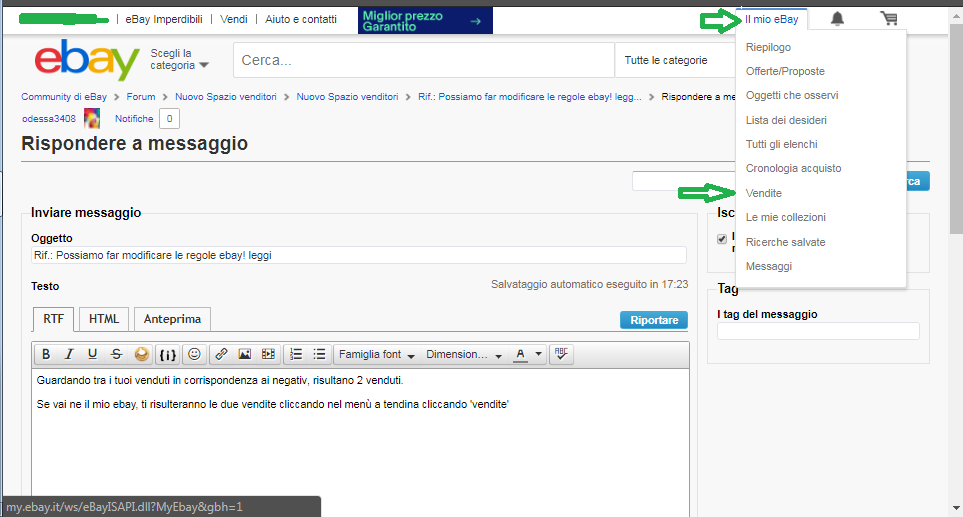The image size is (963, 517).
Task: Open Lista dei desideri menu entry
Action: pyautogui.click(x=786, y=120)
